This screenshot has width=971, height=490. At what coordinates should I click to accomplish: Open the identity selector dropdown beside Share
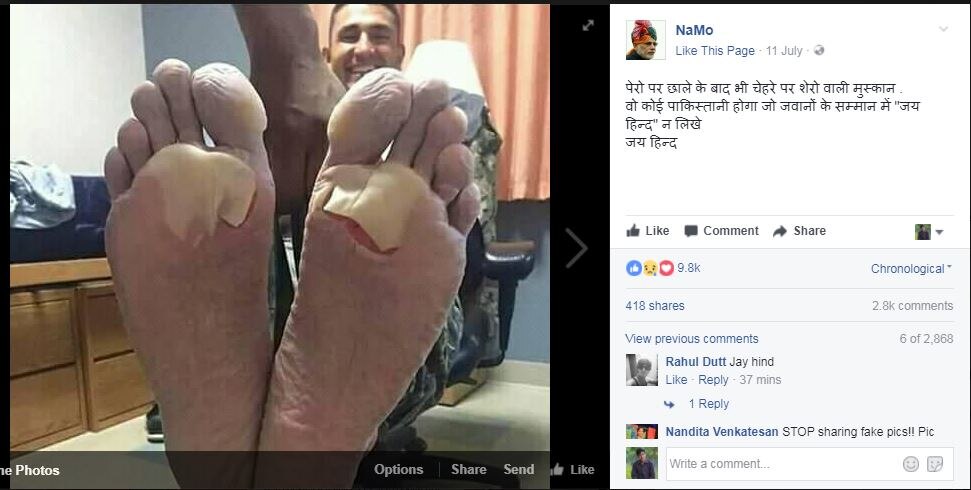tap(929, 232)
